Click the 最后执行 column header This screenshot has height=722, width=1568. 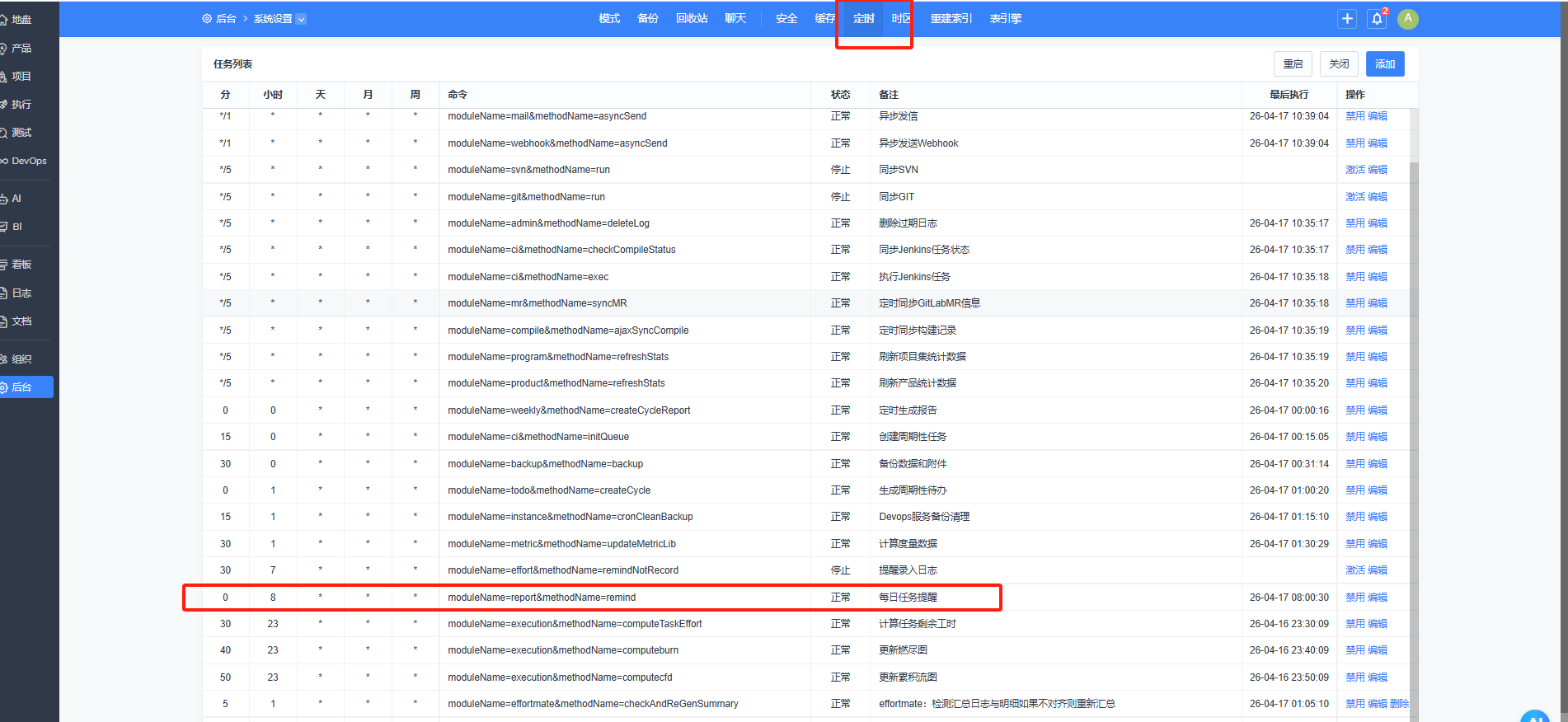tap(1289, 95)
